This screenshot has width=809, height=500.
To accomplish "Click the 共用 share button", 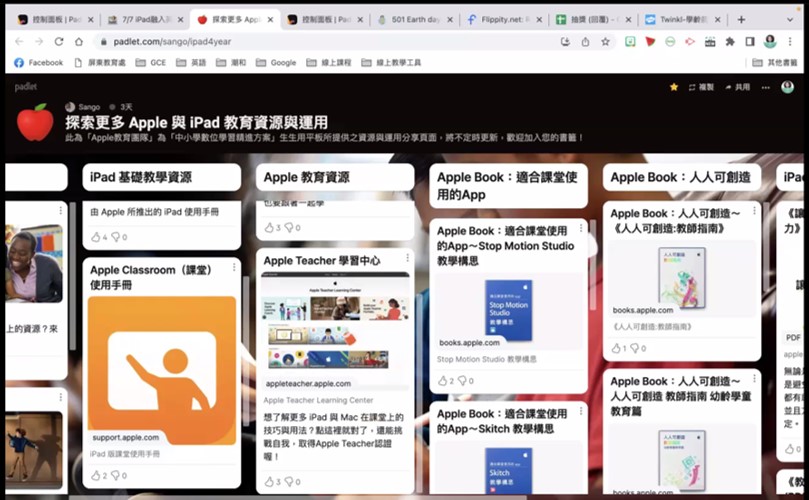I will coord(737,87).
